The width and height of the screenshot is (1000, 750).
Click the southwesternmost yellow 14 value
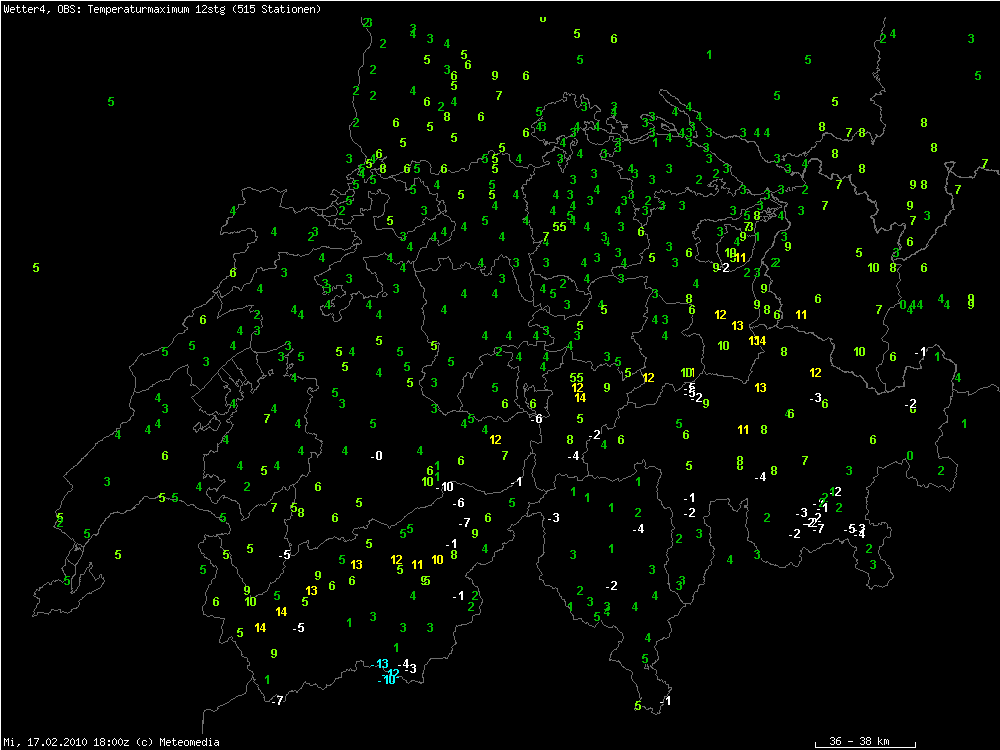(260, 628)
